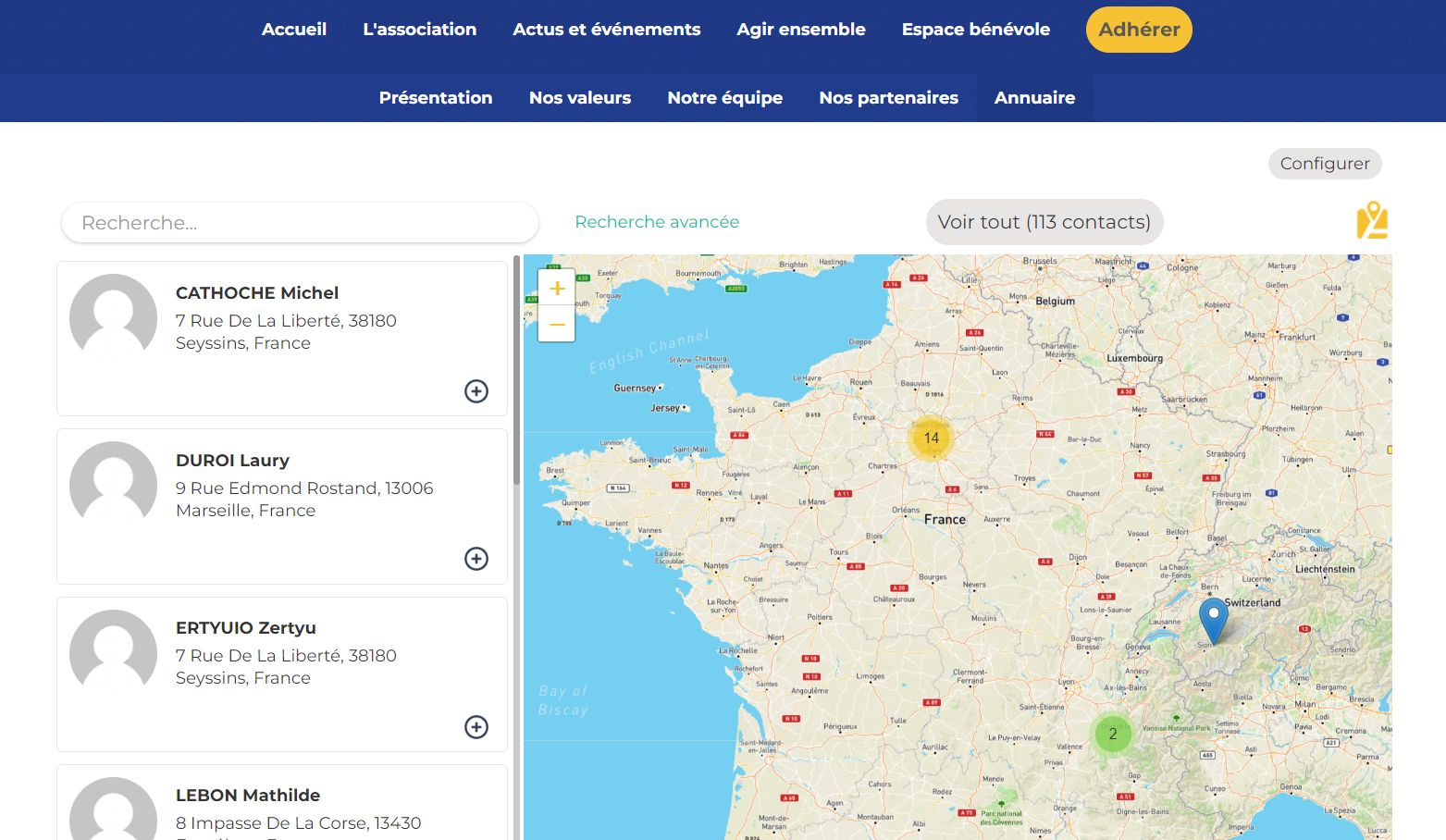The width and height of the screenshot is (1446, 840).
Task: Go to Notre équipe submenu
Action: click(724, 98)
